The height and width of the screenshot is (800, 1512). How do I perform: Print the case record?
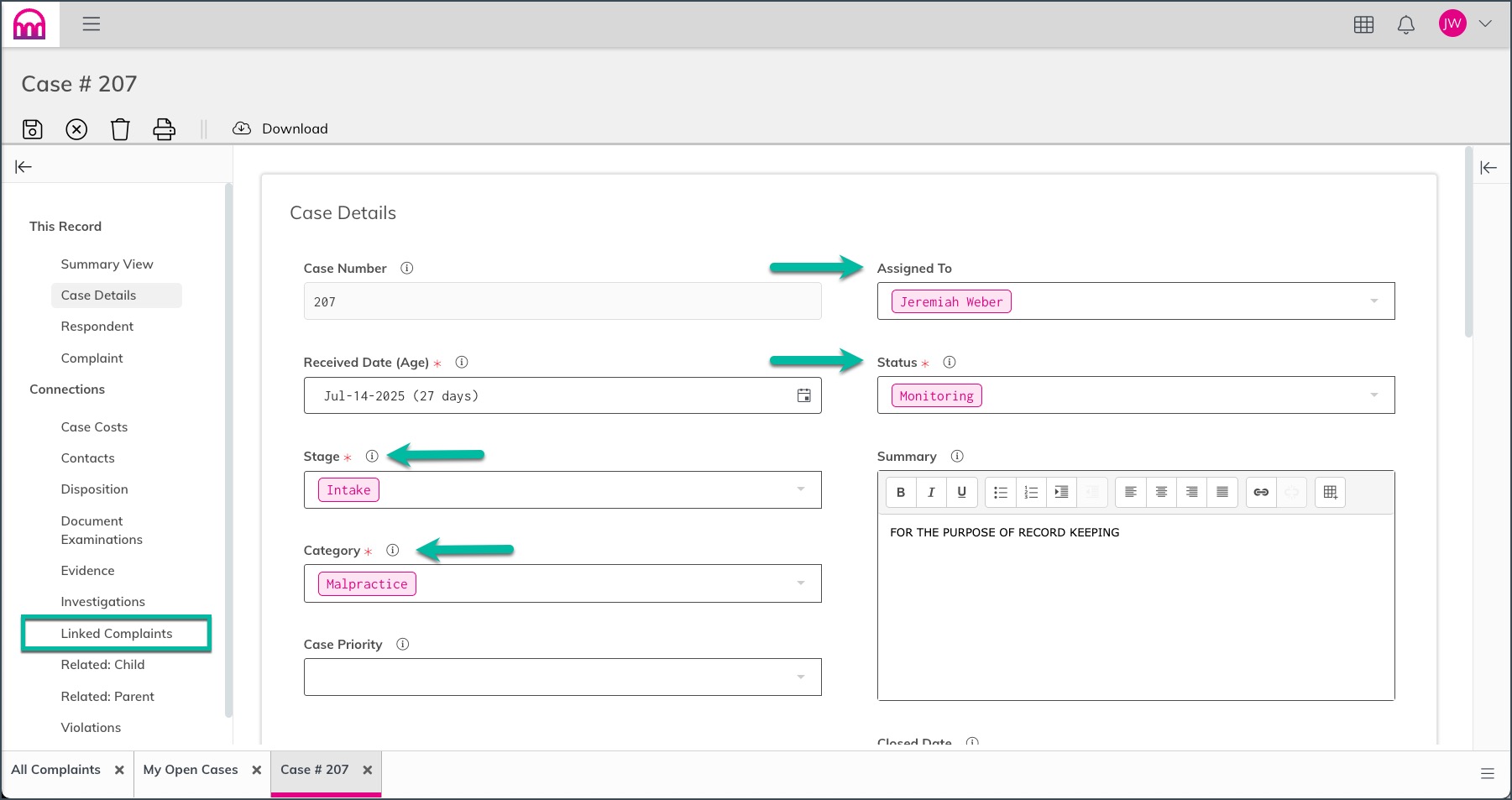pyautogui.click(x=165, y=129)
